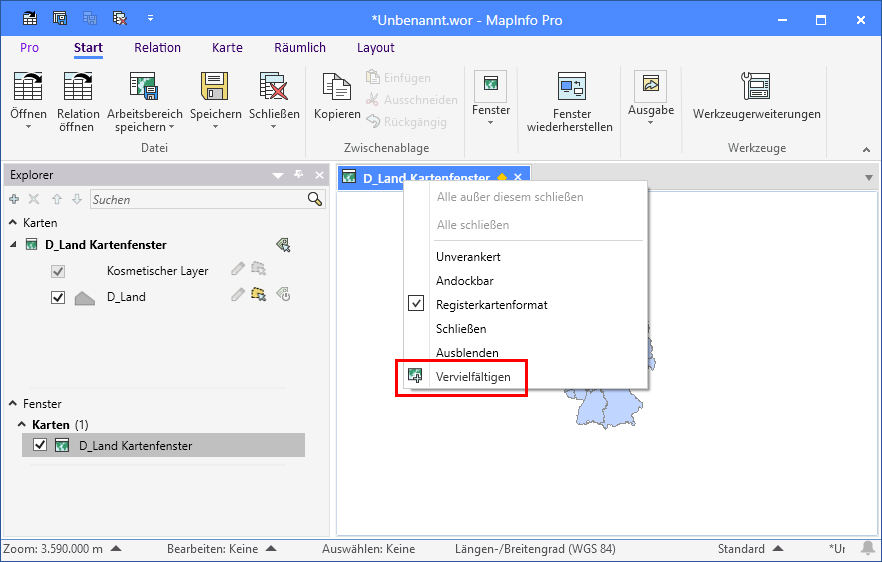
Task: Click Relation öffnen icon
Action: pyautogui.click(x=78, y=86)
